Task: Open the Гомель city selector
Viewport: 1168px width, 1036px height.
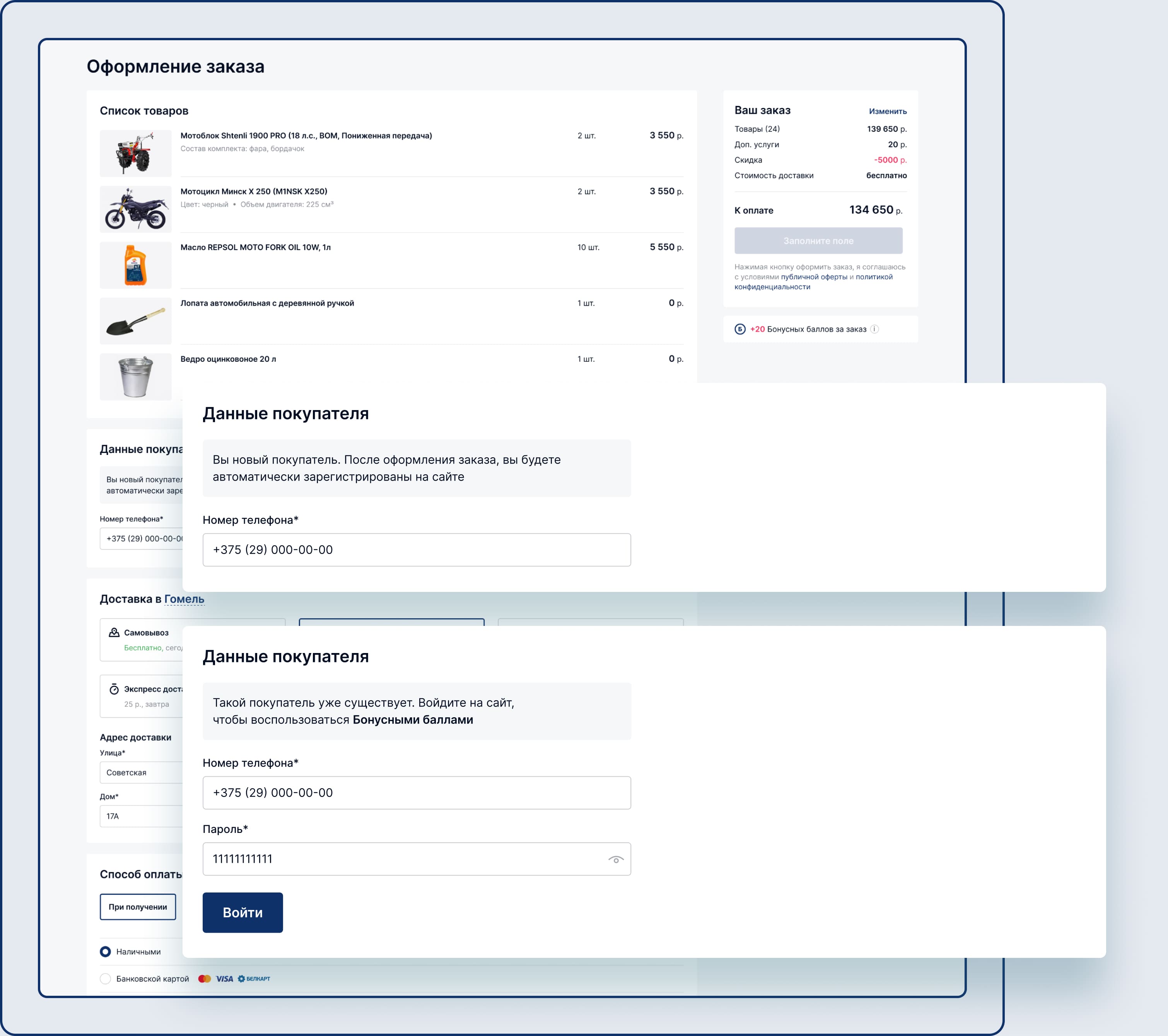Action: tap(184, 599)
